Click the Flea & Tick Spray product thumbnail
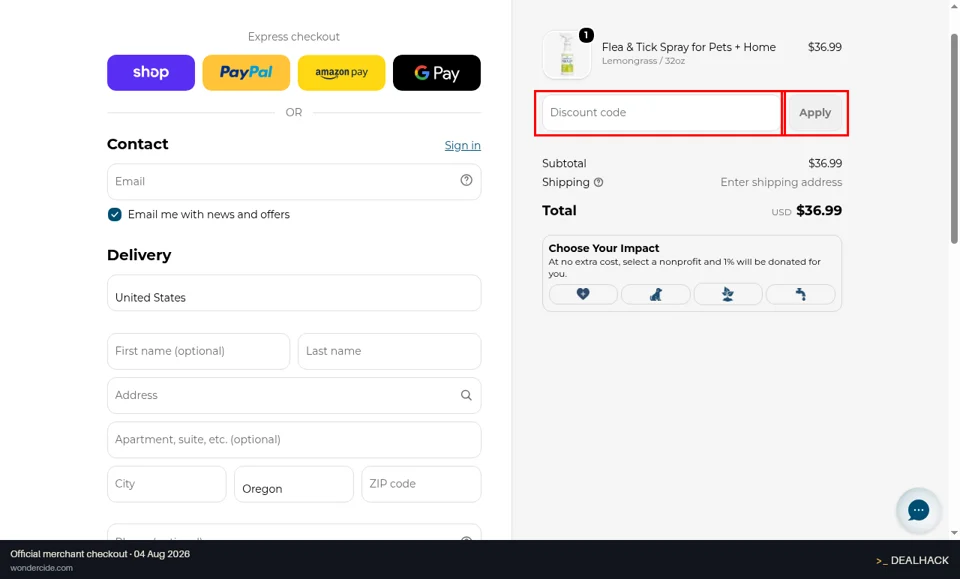Screen dimensions: 960x579 click(x=567, y=55)
